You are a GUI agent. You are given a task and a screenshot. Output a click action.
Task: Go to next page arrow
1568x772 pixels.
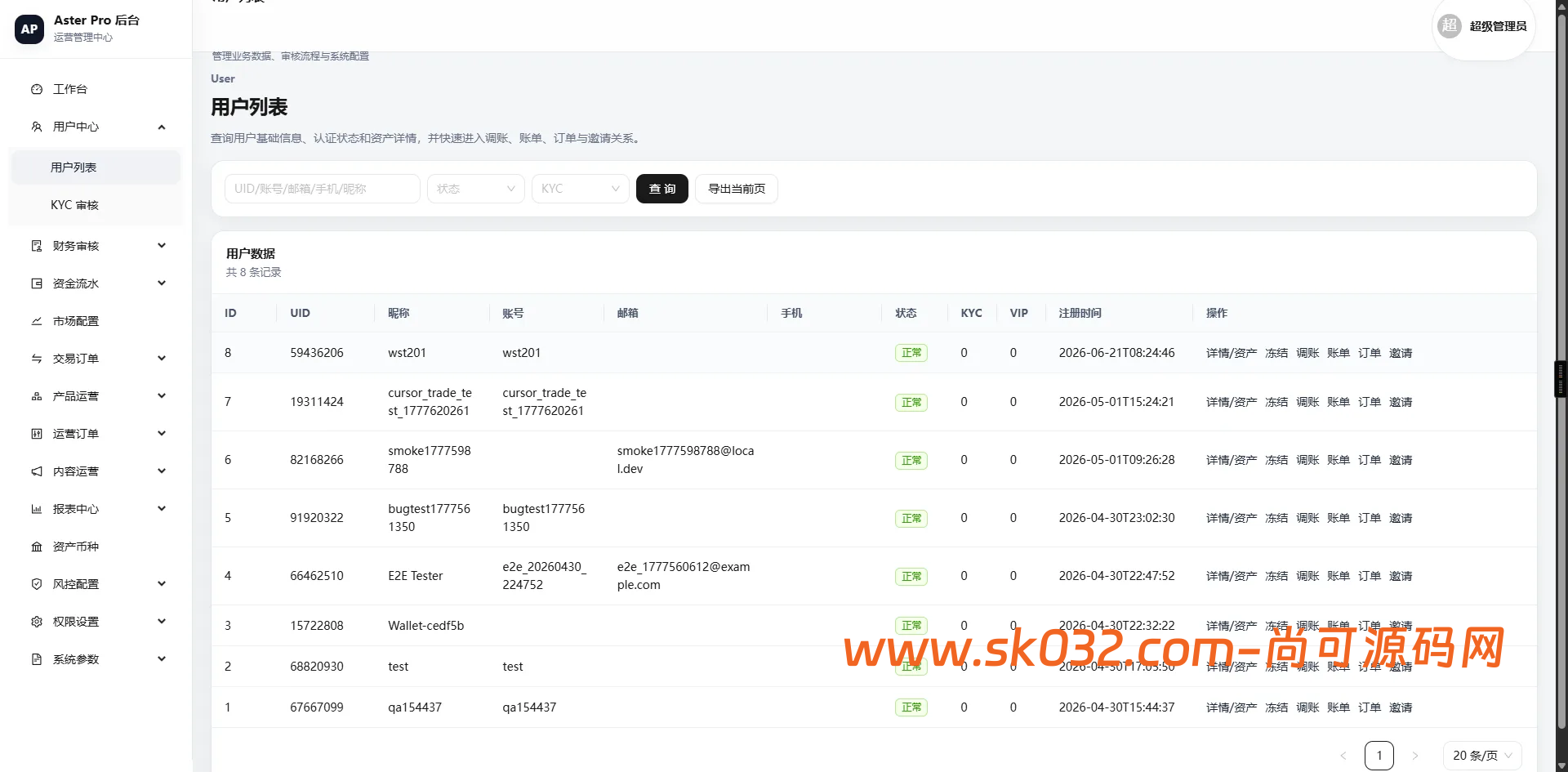click(x=1415, y=756)
